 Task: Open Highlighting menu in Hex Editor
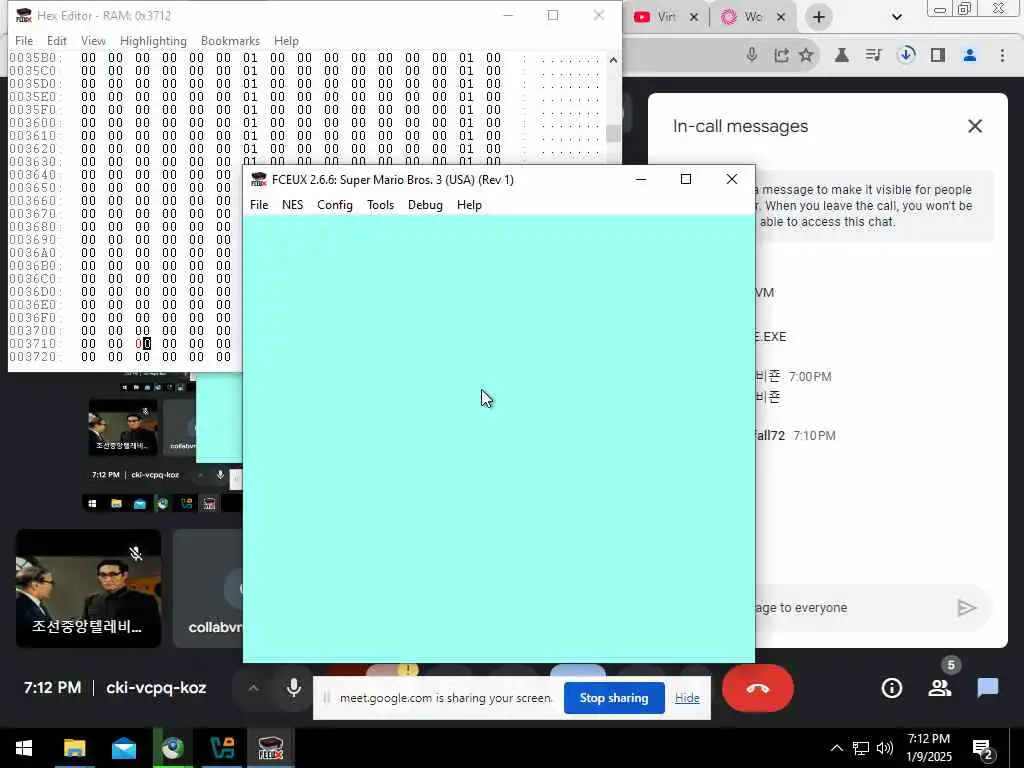tap(153, 40)
